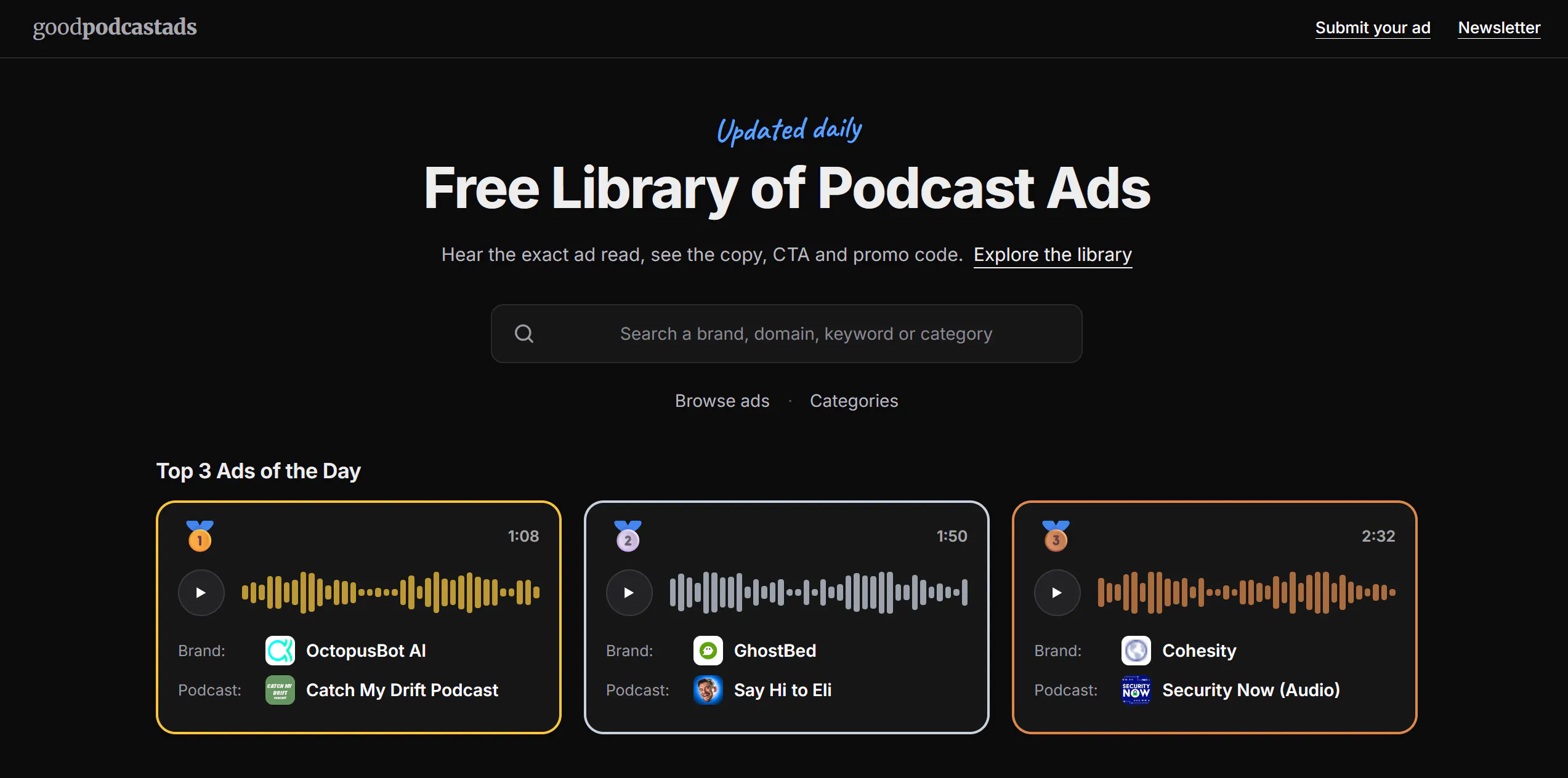
Task: Click the OctopusBot AI brand logo
Action: tap(280, 651)
